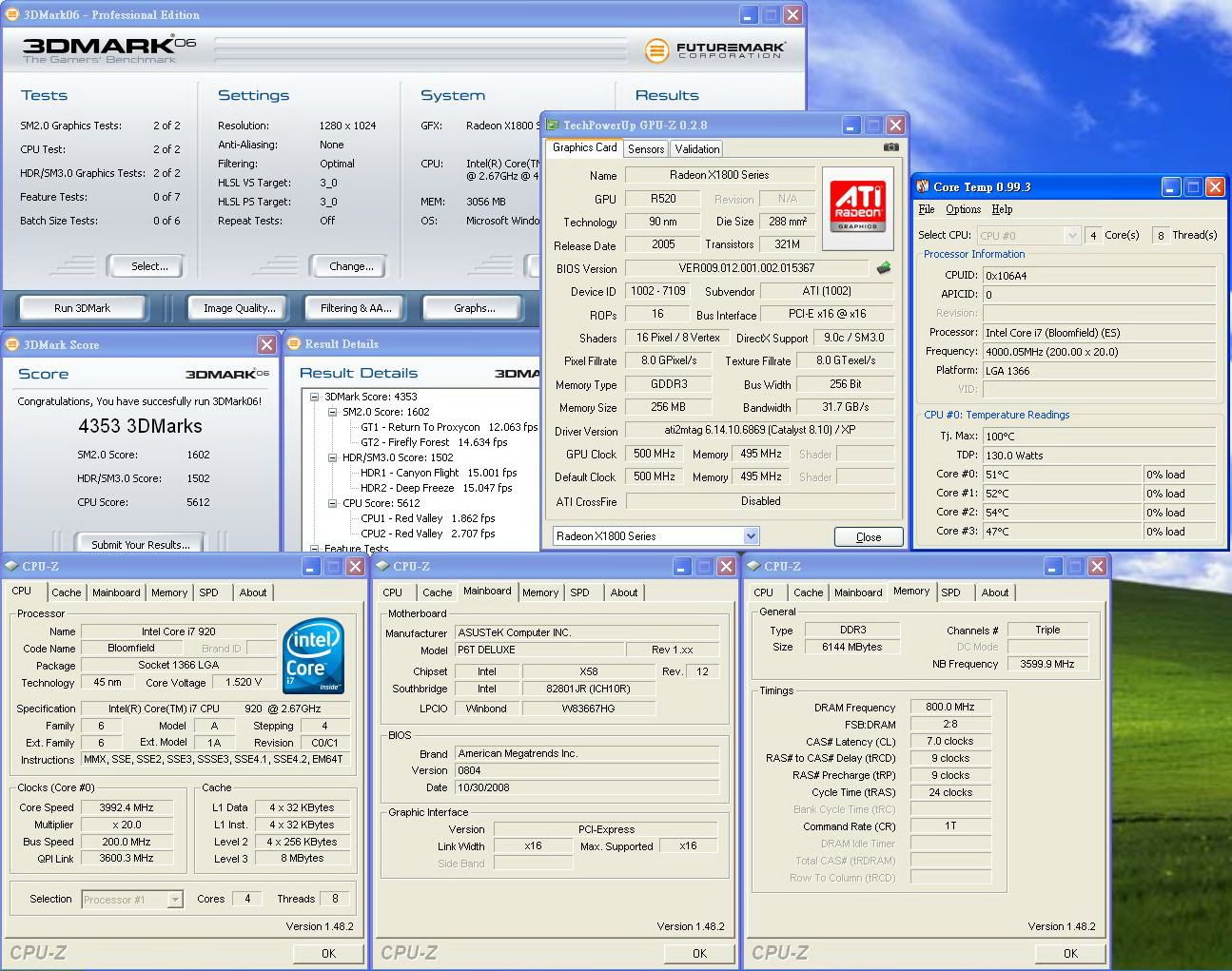The image size is (1232, 971).
Task: Click the GPU-Z screenshot camera icon
Action: (x=890, y=147)
